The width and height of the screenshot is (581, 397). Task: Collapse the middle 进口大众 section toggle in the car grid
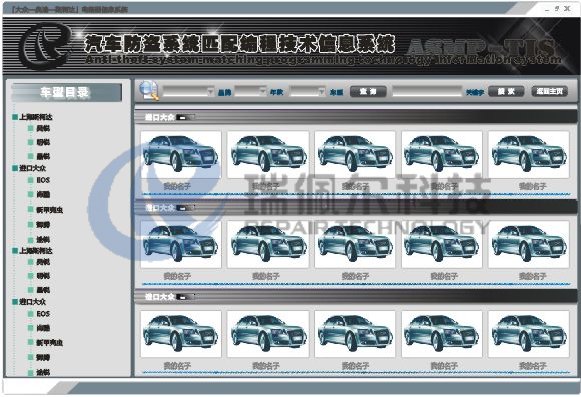click(185, 208)
